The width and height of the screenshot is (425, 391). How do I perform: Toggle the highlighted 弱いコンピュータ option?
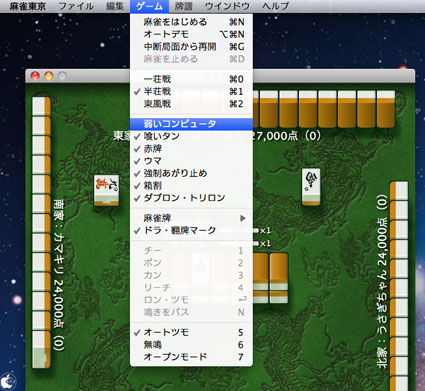point(191,124)
